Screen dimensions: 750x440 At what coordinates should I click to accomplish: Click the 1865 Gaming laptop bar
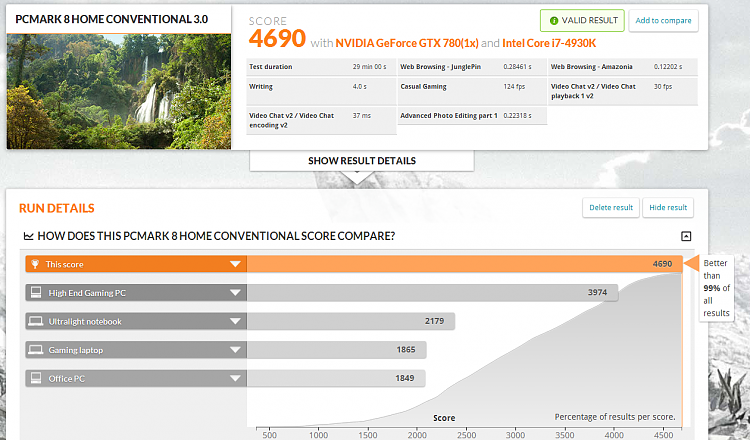(336, 350)
